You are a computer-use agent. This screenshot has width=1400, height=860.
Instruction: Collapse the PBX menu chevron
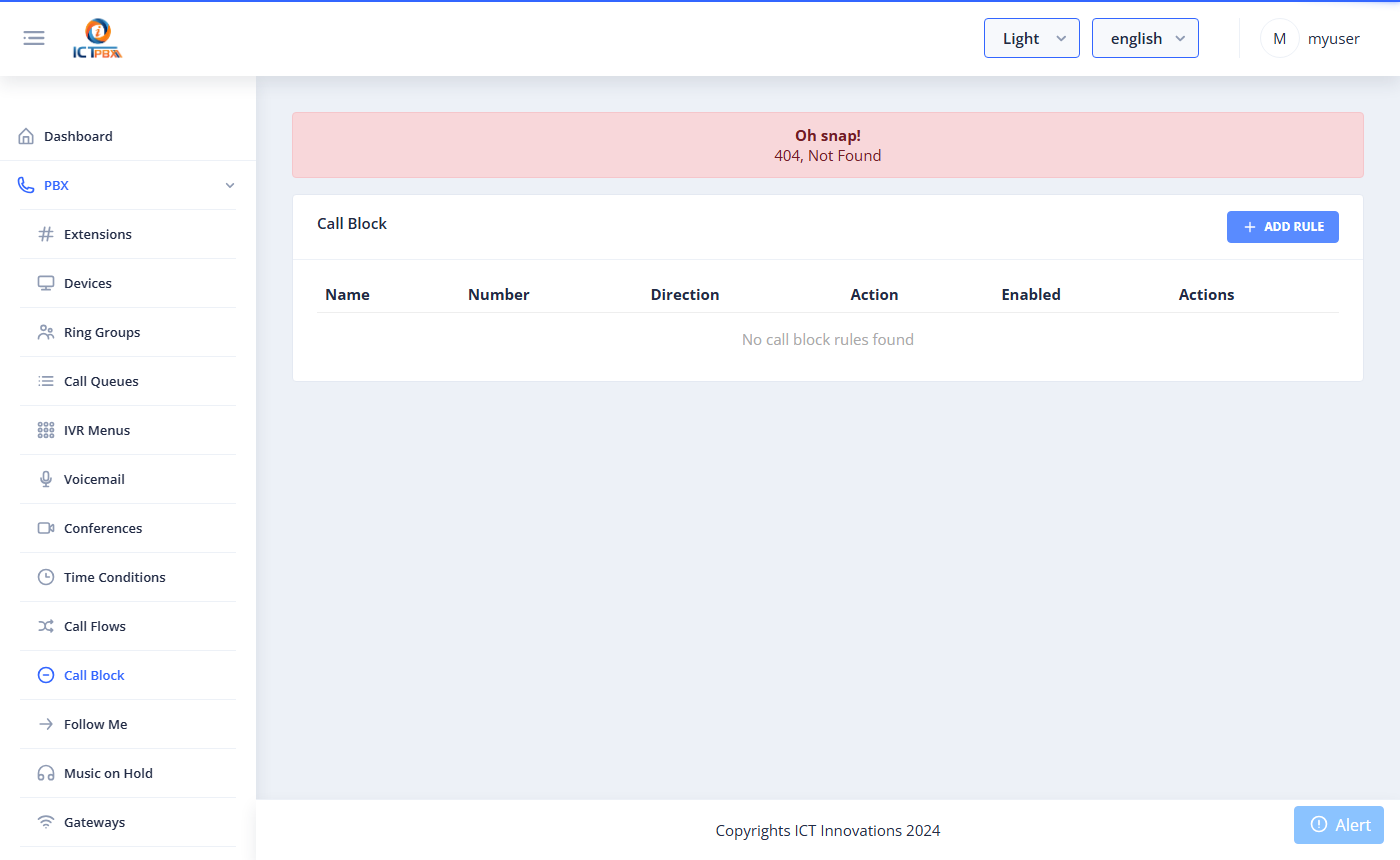pos(230,186)
